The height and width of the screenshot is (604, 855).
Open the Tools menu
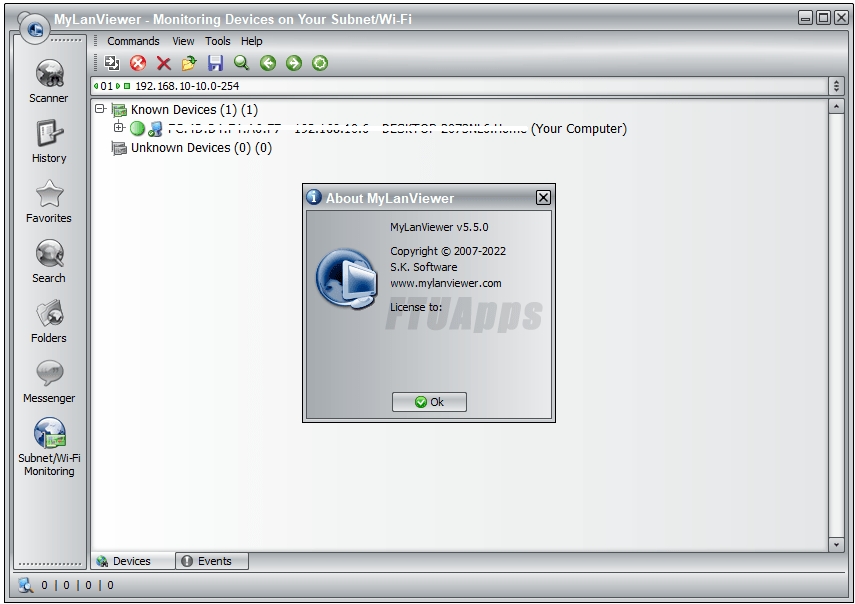218,41
